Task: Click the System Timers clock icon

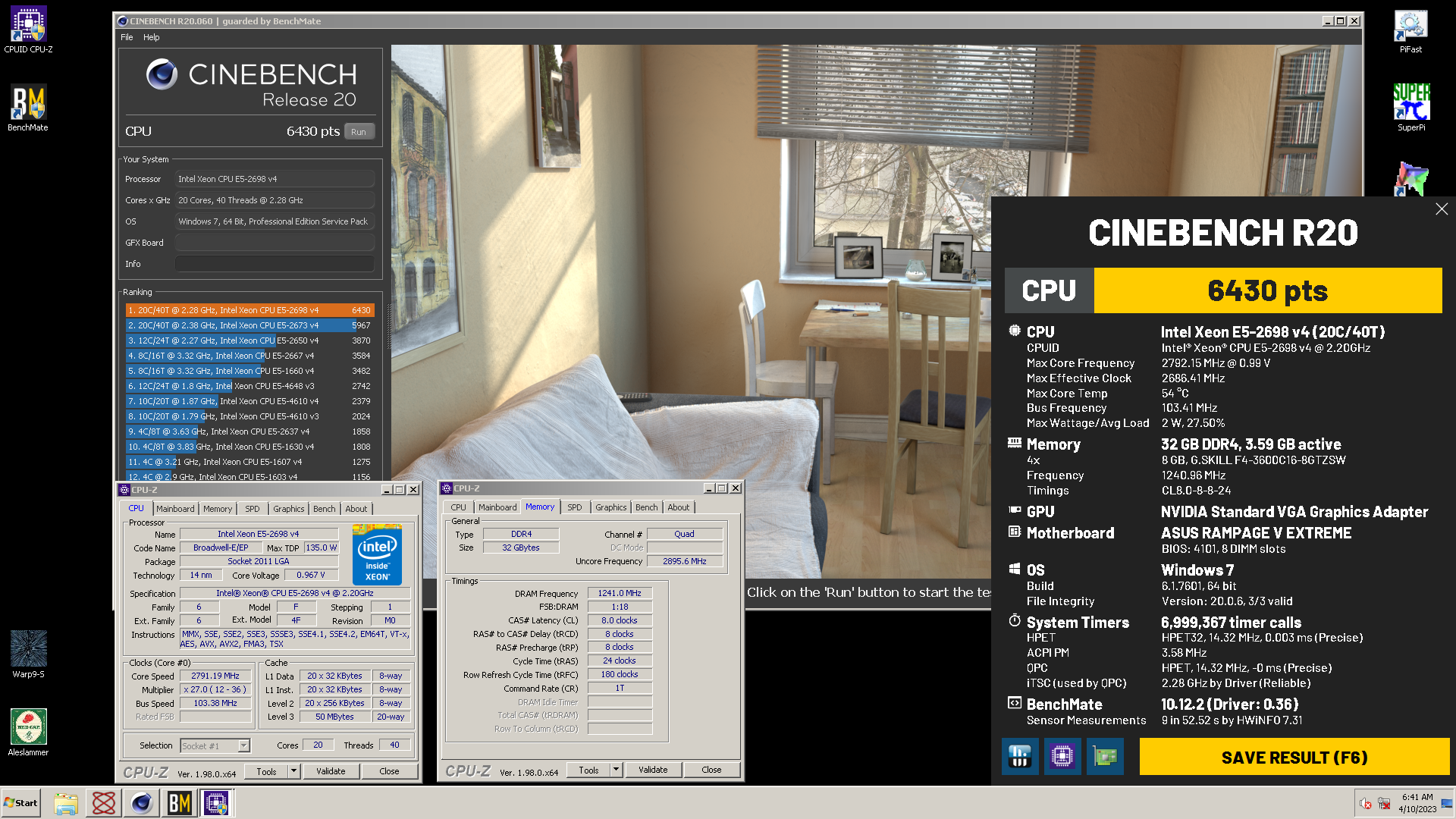Action: (1015, 620)
